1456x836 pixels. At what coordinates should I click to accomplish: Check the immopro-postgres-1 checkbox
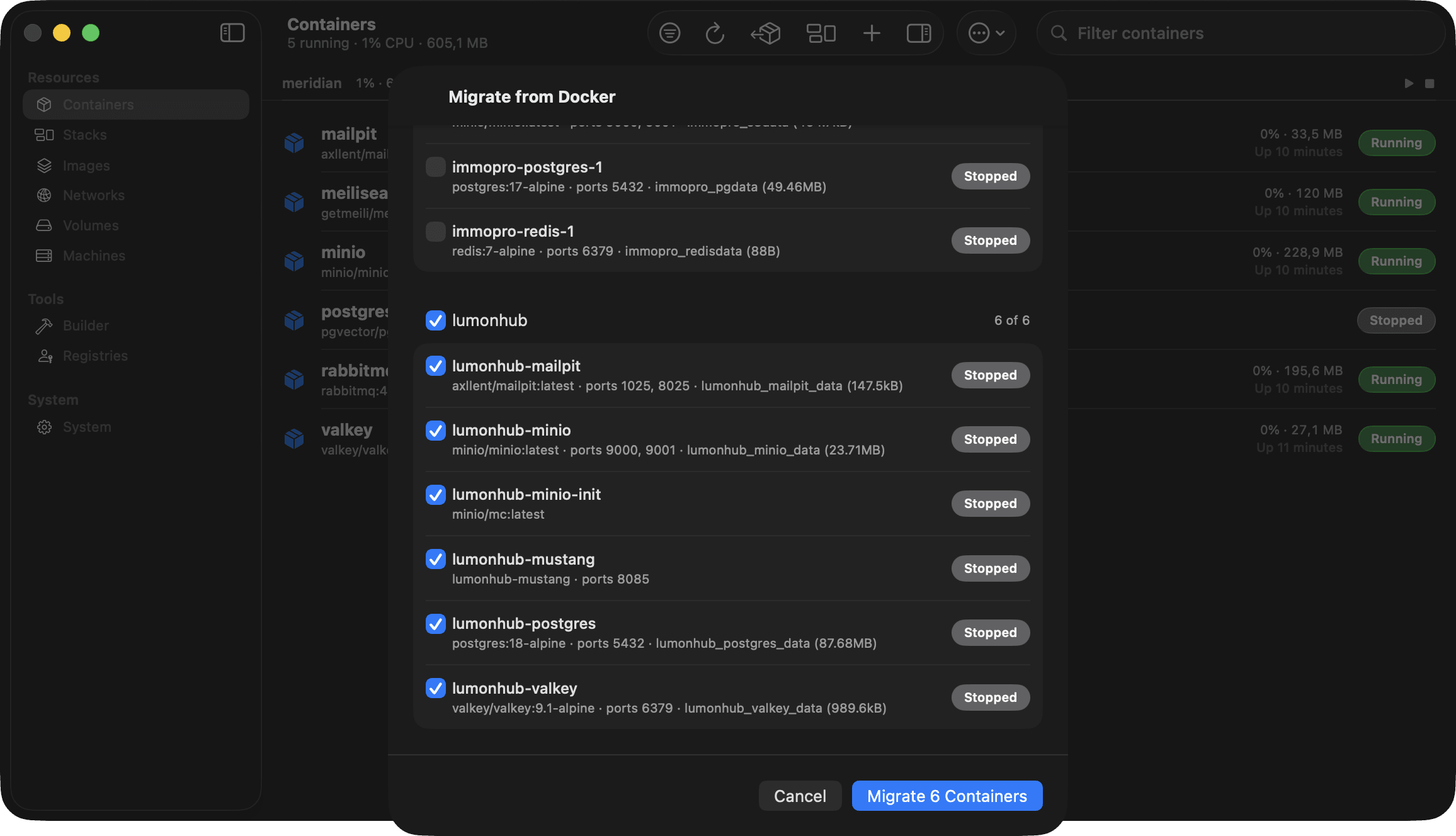point(436,167)
